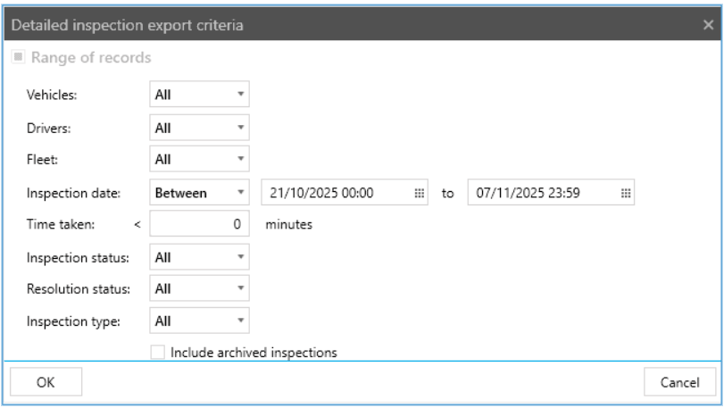The image size is (724, 408).
Task: Open the Resolution status dropdown
Action: pyautogui.click(x=199, y=289)
